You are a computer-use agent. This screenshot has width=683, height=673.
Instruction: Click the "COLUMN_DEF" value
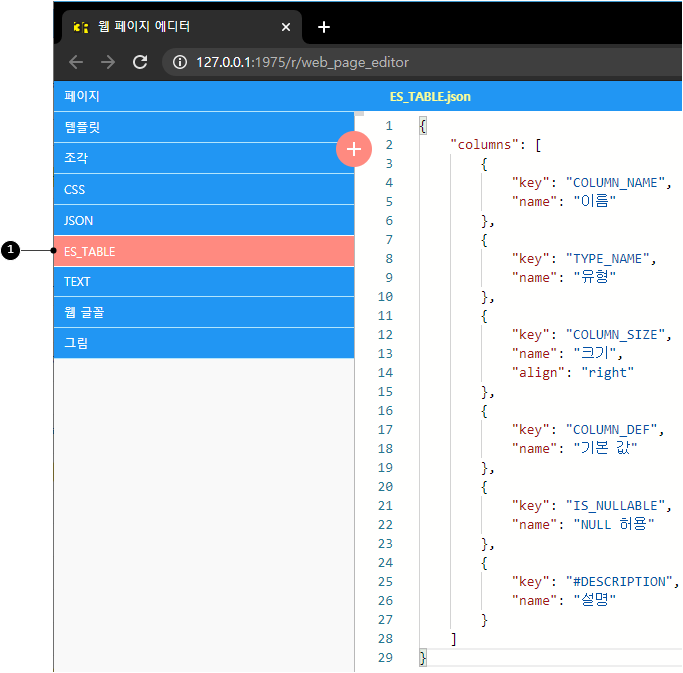point(612,430)
